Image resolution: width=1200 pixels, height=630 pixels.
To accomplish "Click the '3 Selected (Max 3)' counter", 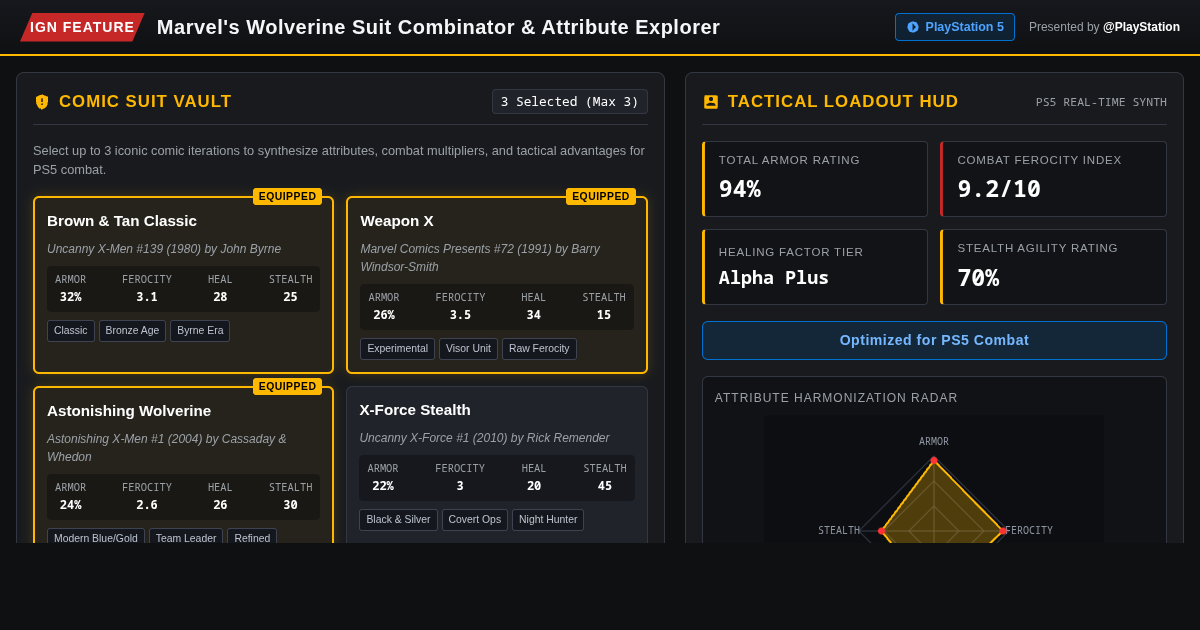I will (570, 102).
